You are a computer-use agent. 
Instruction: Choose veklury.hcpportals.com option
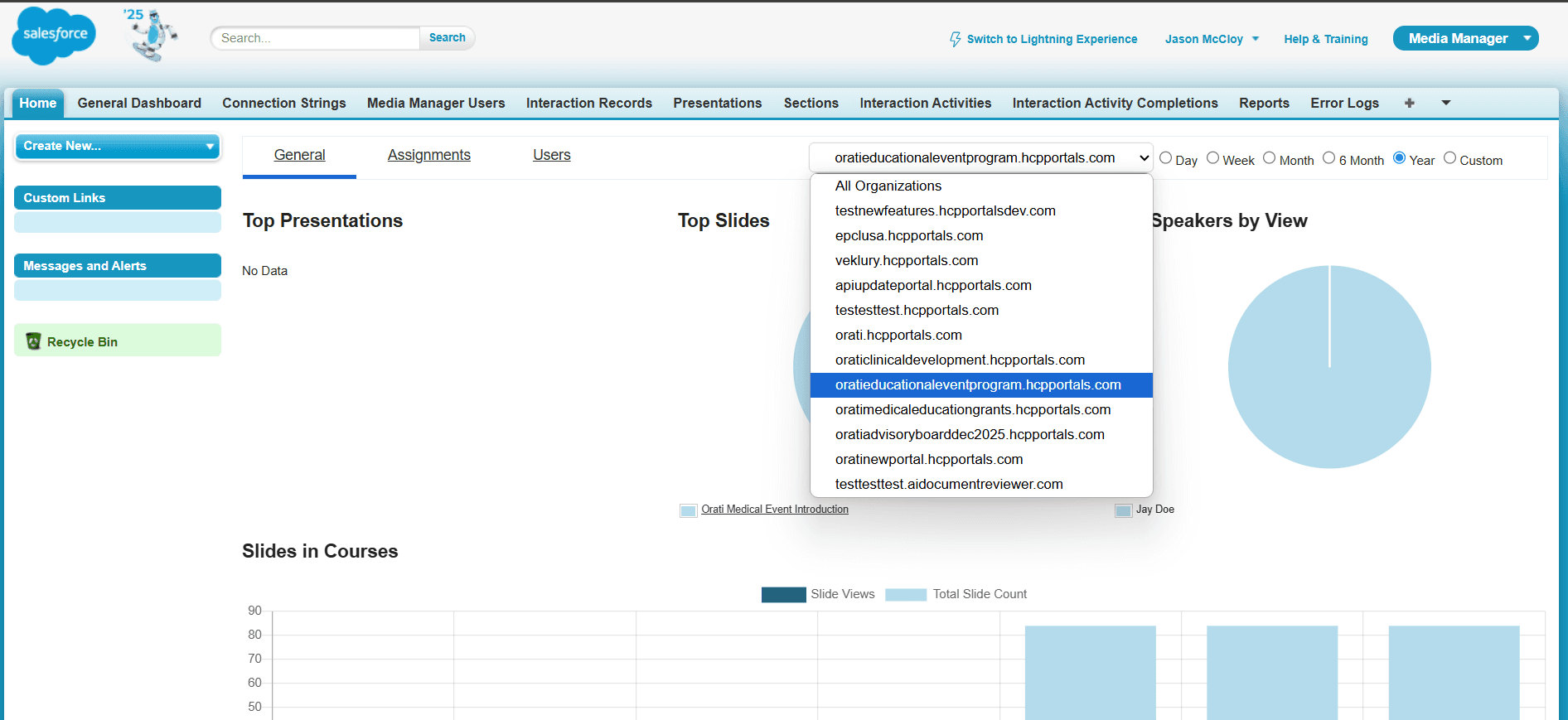(981, 260)
